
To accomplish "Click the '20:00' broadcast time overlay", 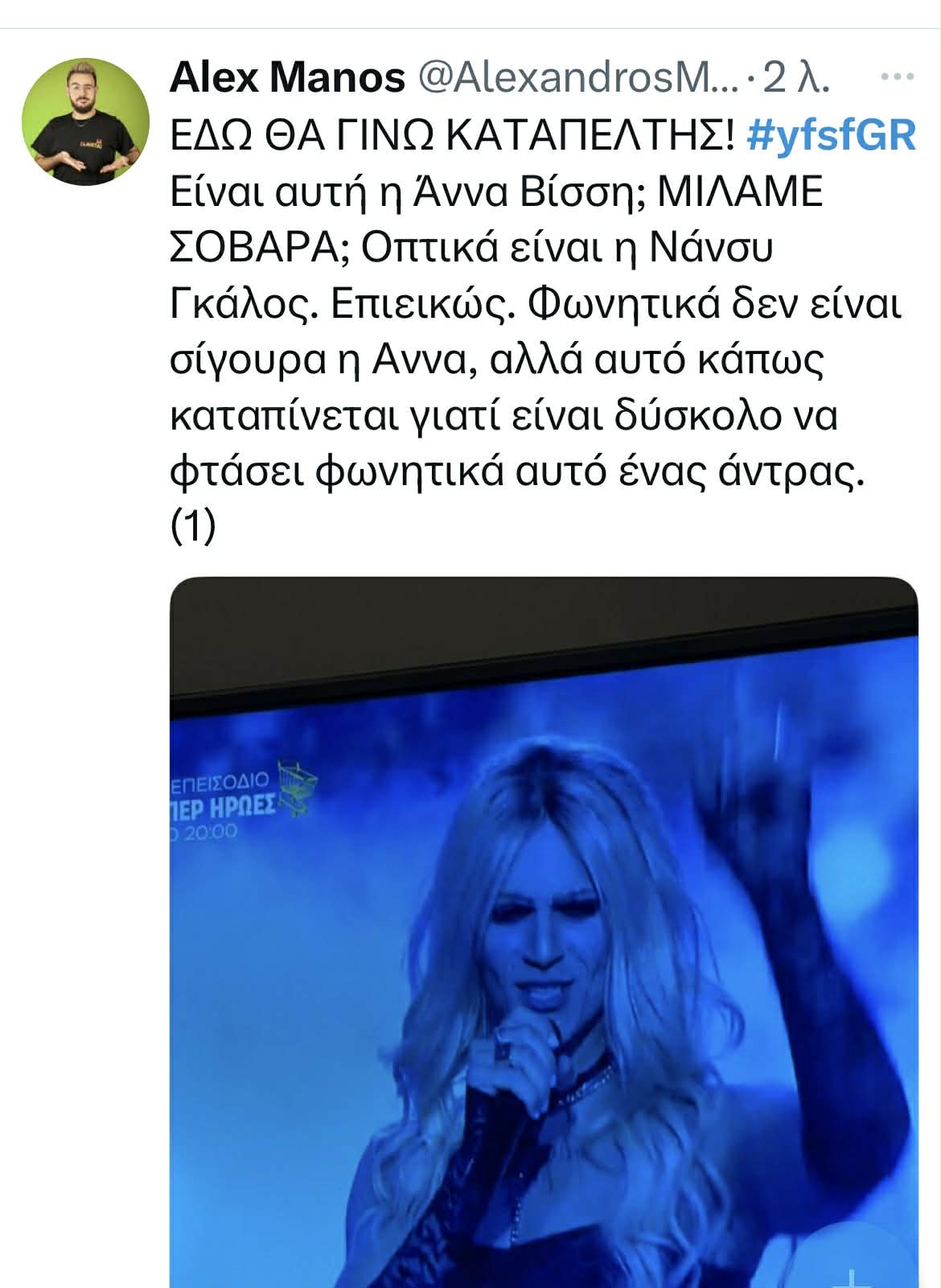I will coord(205,831).
